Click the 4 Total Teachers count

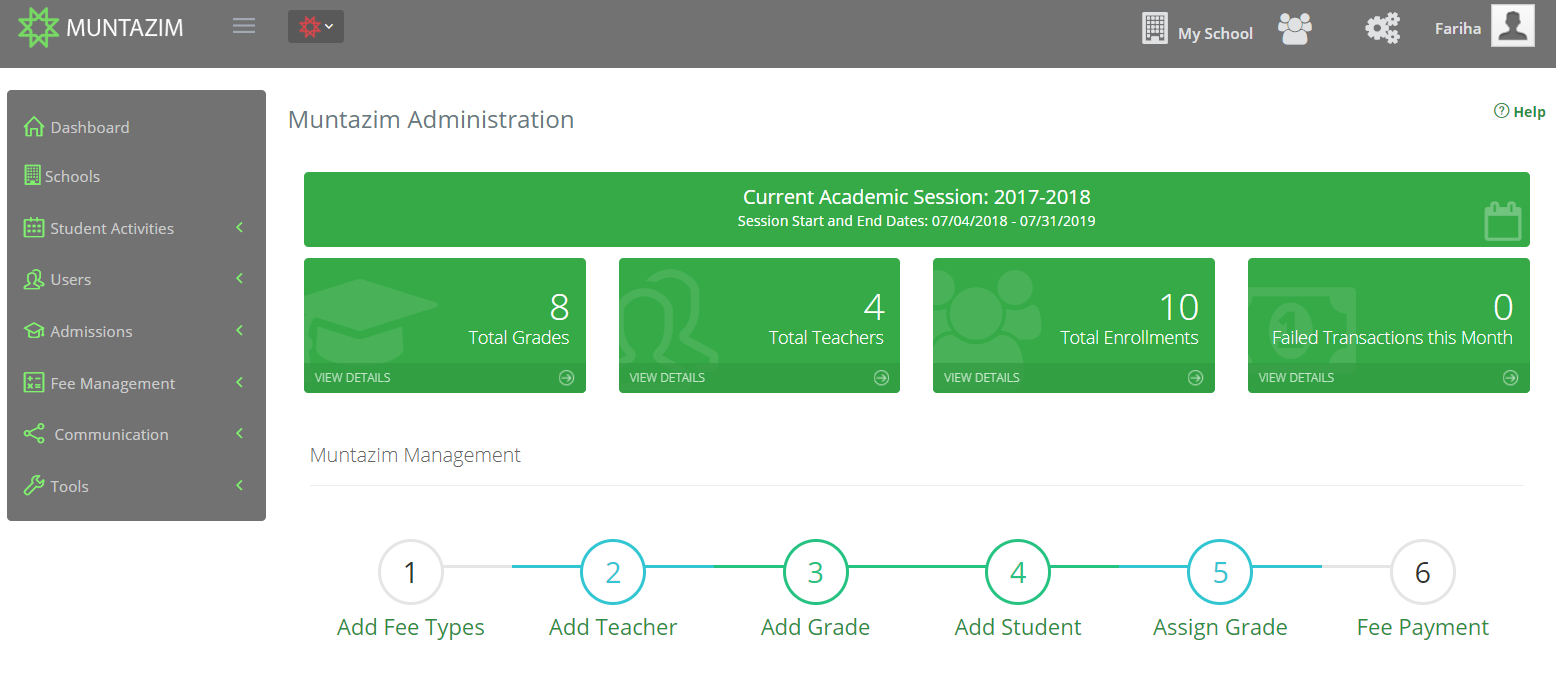(x=874, y=306)
